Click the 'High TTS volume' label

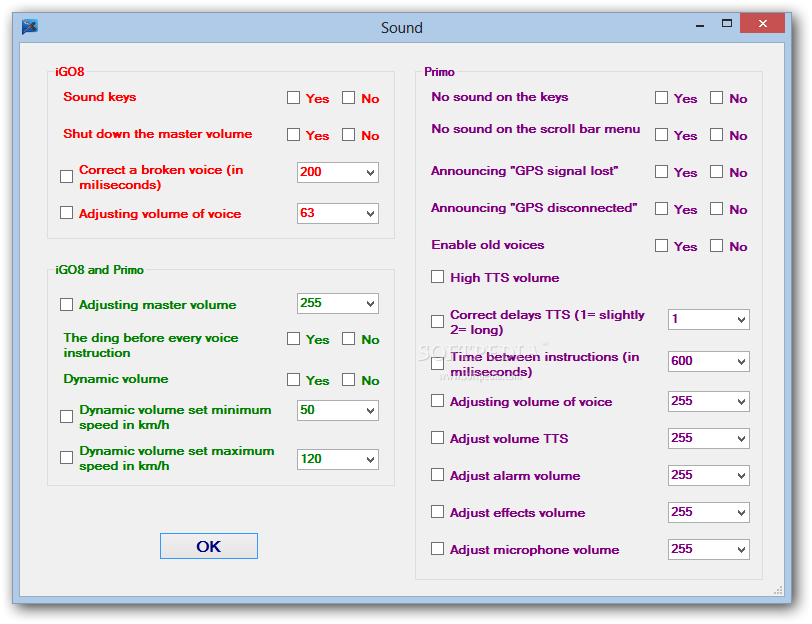tap(504, 278)
